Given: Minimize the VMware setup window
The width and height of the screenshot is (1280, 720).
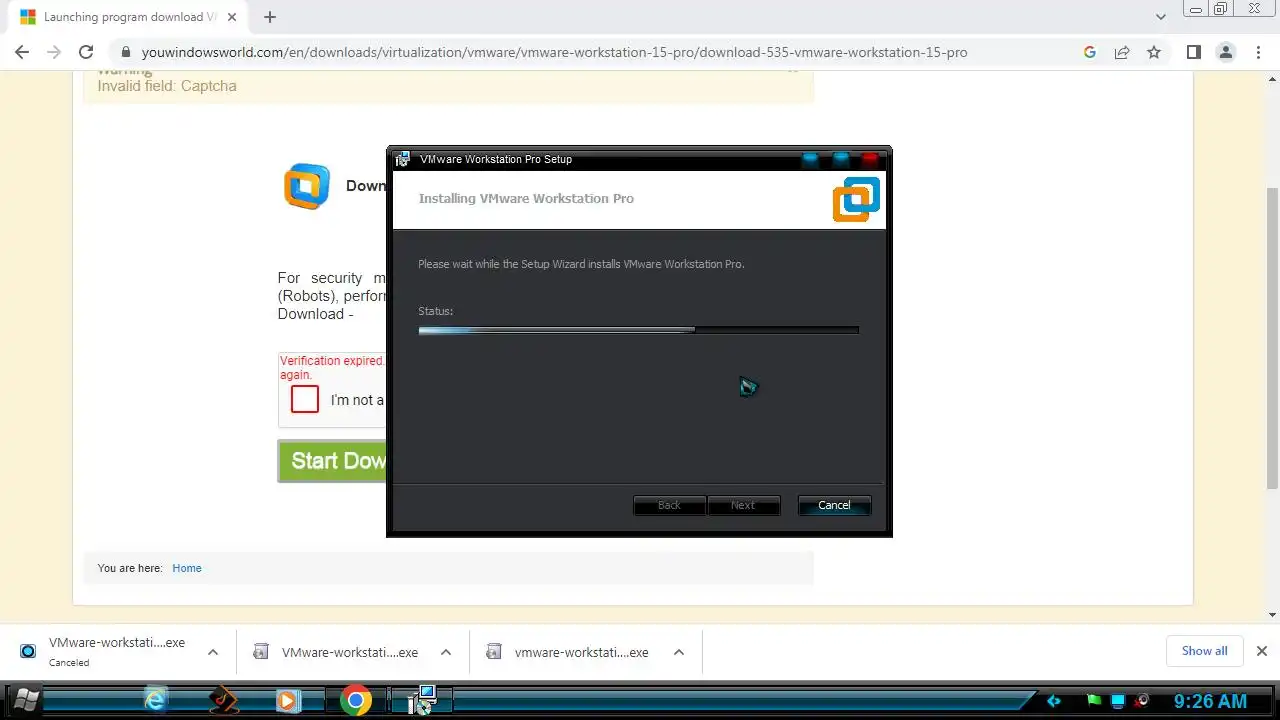Looking at the screenshot, I should point(810,158).
